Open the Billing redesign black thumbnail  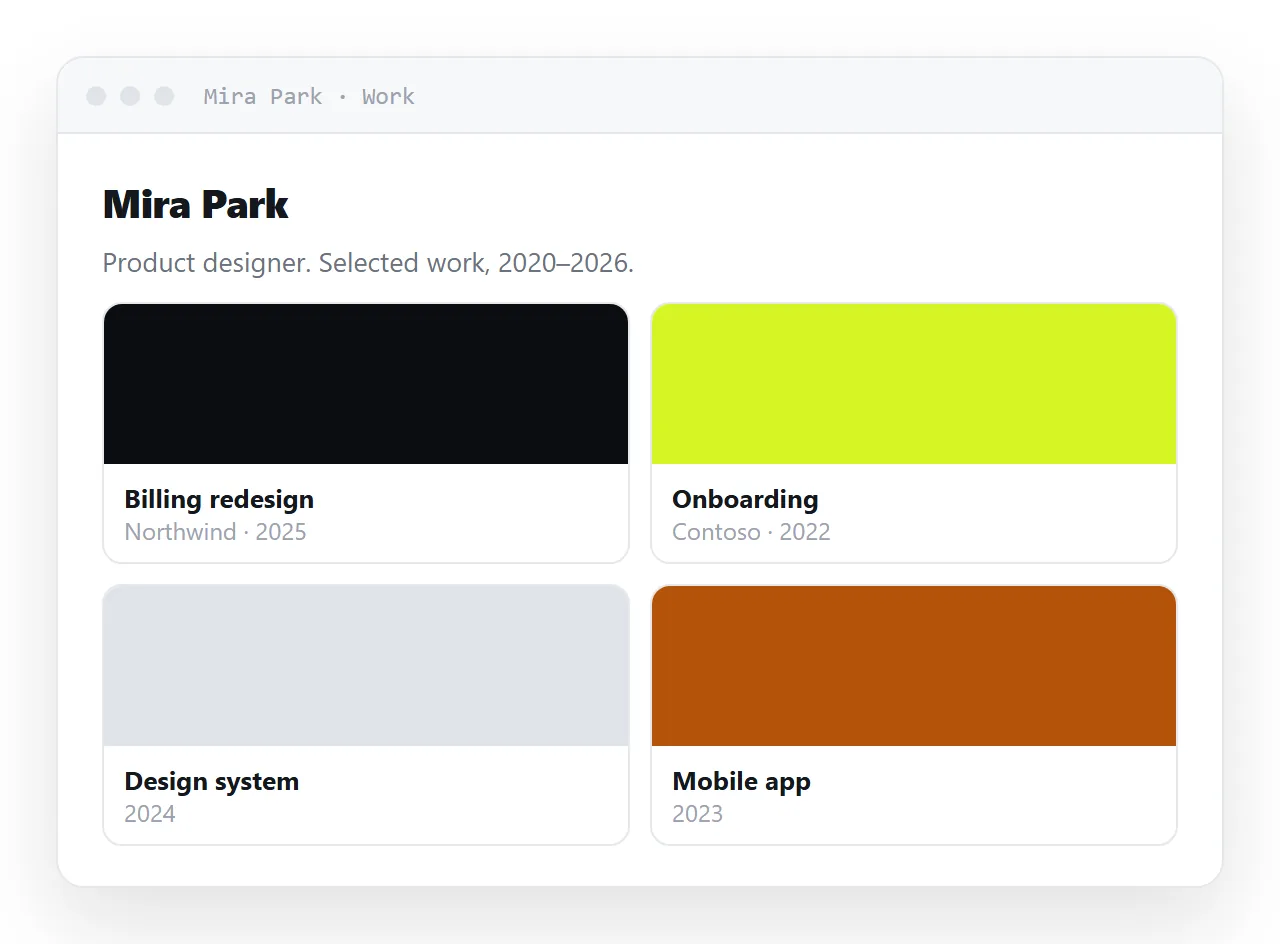coord(366,384)
